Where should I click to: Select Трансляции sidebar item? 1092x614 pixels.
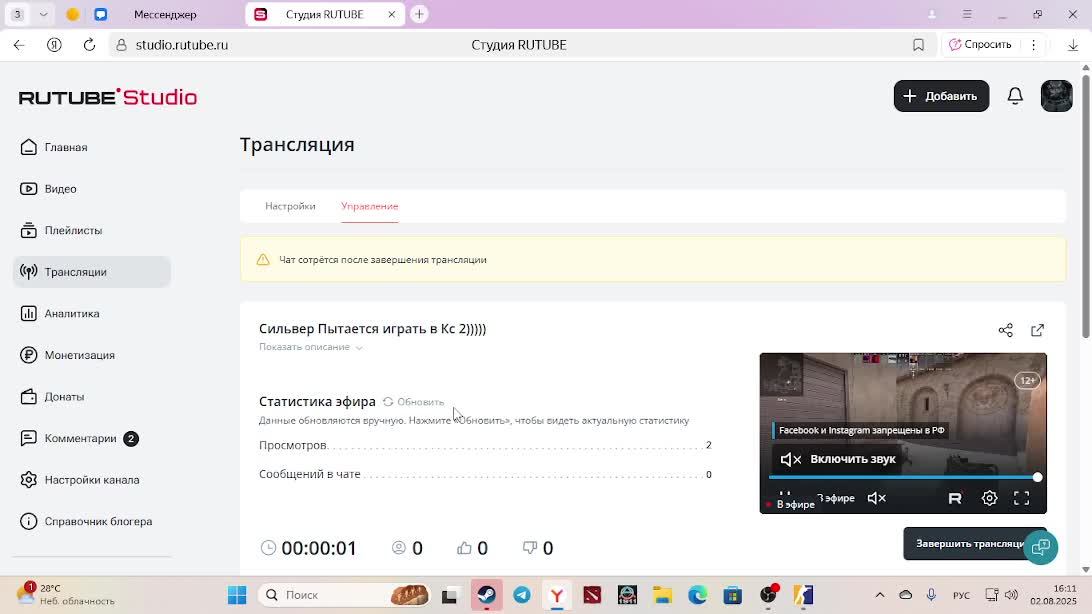tap(91, 271)
